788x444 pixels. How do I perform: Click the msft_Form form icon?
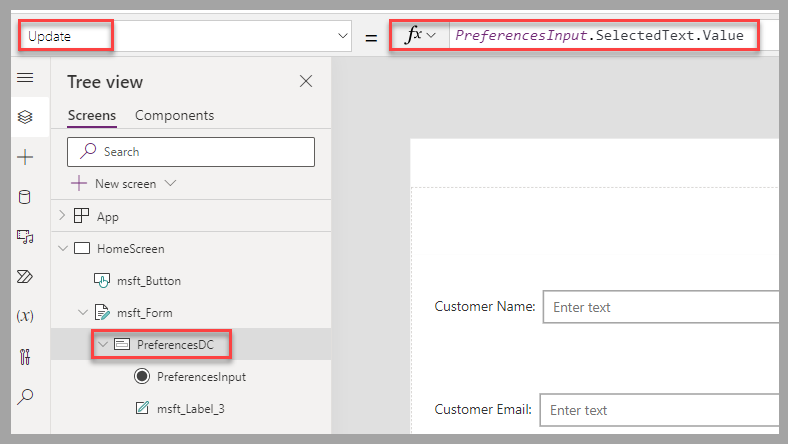[102, 312]
